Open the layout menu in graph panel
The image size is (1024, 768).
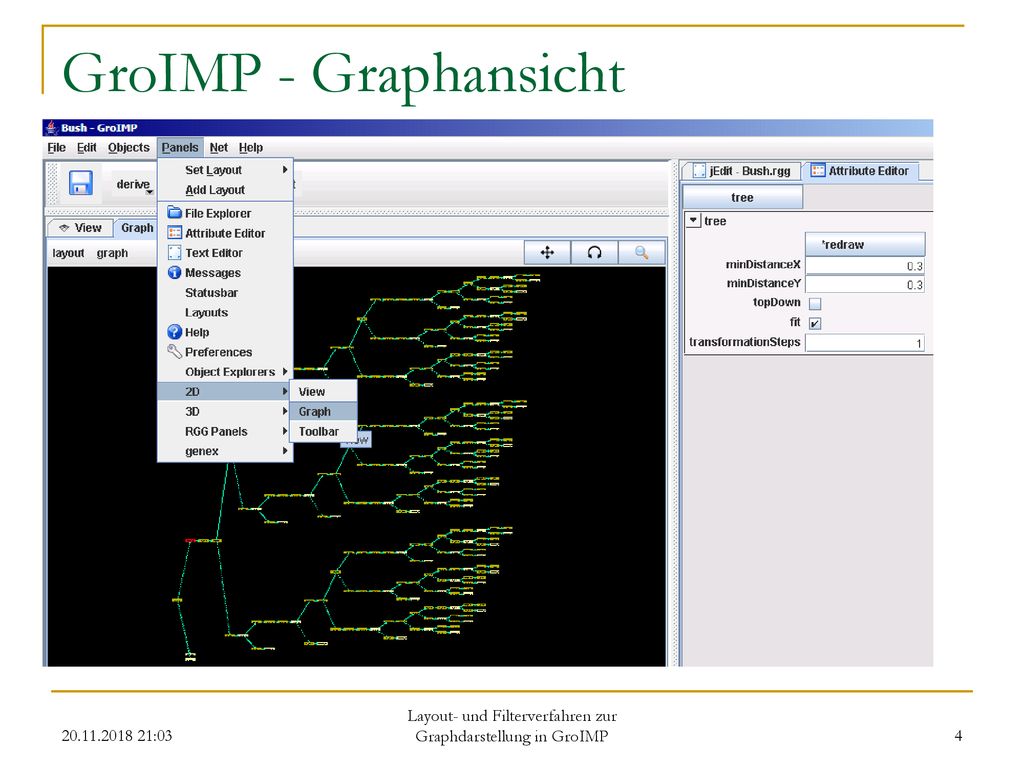click(x=68, y=253)
